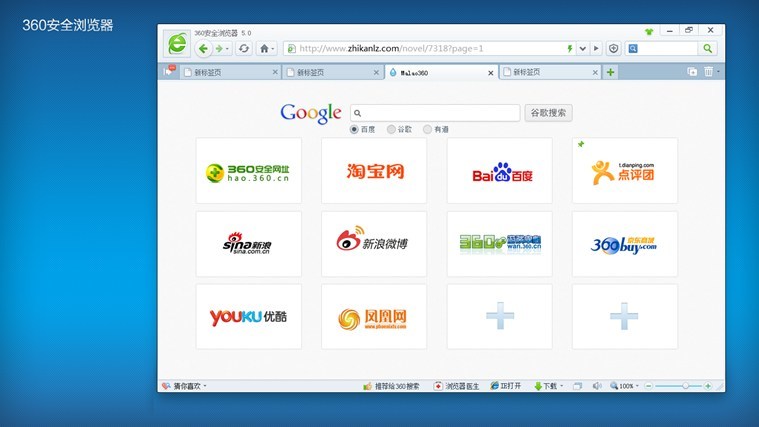This screenshot has width=759, height=427.
Task: Click the tab-list icon at tab bar right
Action: point(692,72)
